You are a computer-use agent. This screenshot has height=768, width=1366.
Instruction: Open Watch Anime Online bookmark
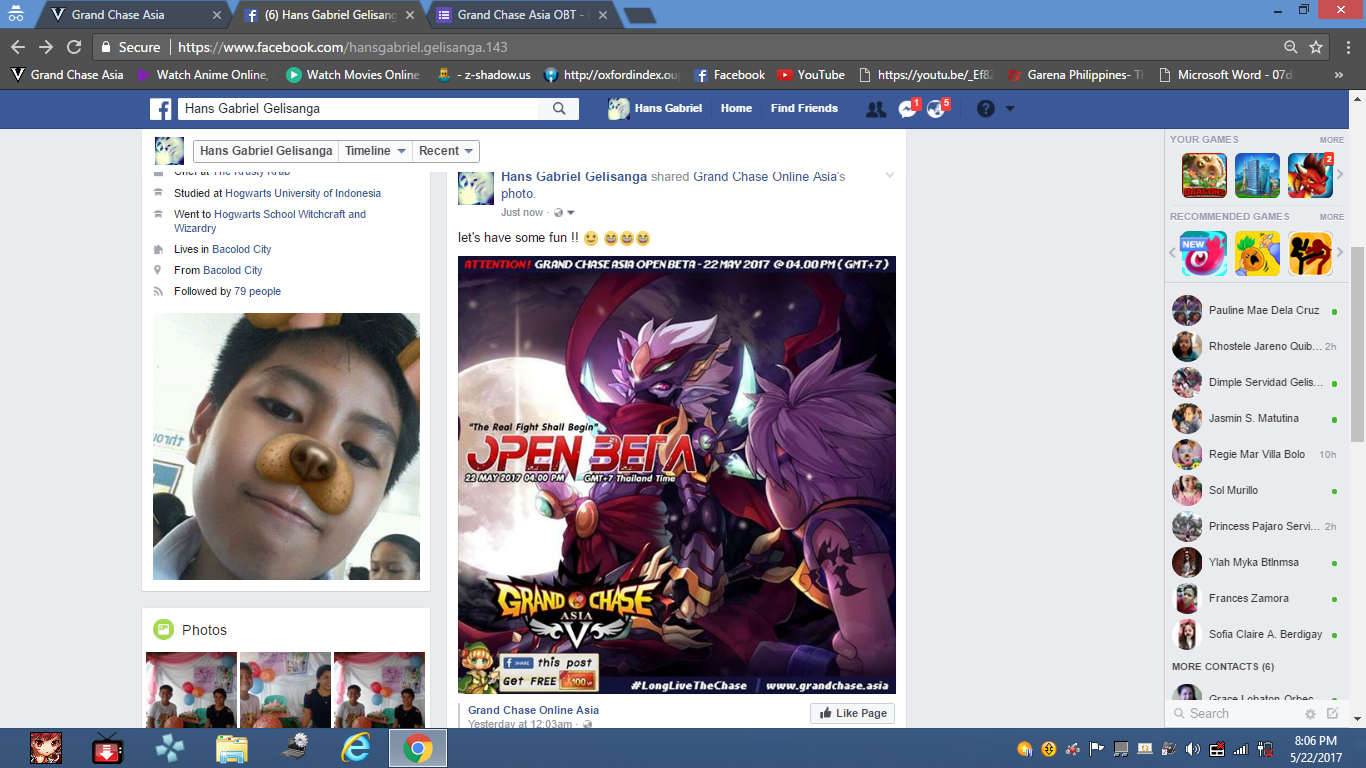click(x=203, y=75)
